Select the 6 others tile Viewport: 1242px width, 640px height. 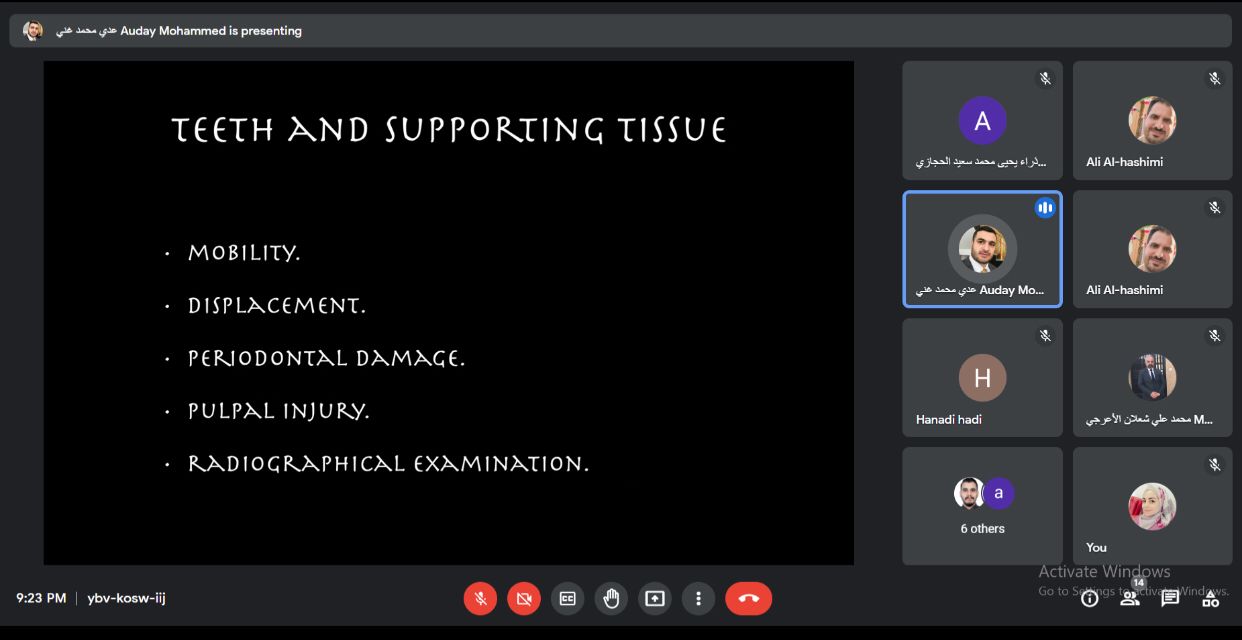[982, 506]
